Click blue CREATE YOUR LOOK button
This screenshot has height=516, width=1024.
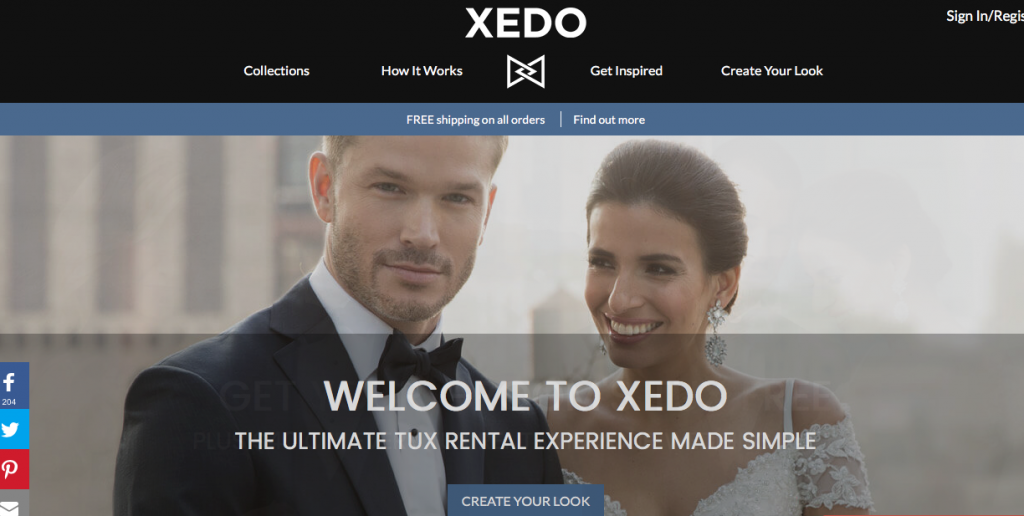[x=526, y=500]
